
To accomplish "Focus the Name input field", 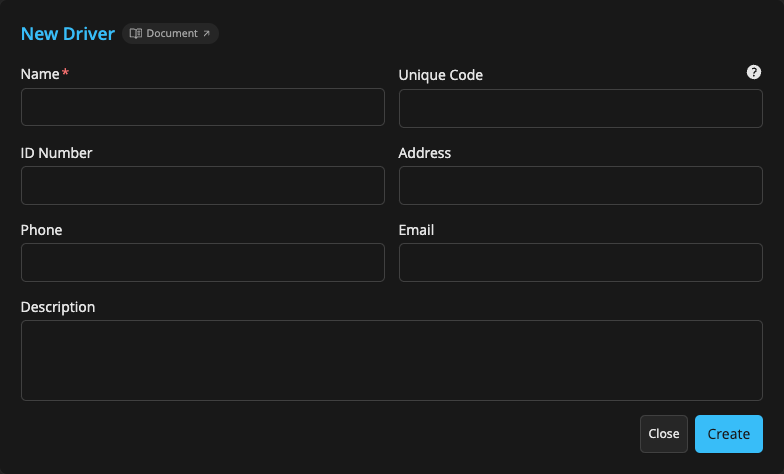I will (202, 107).
